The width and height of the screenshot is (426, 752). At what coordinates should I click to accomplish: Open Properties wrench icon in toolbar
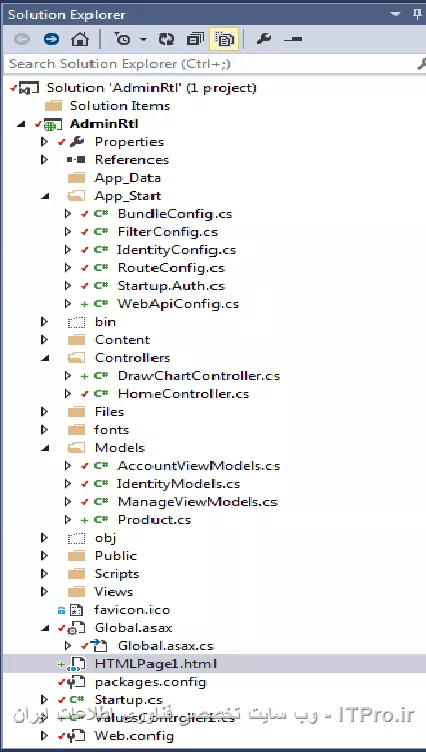[264, 39]
